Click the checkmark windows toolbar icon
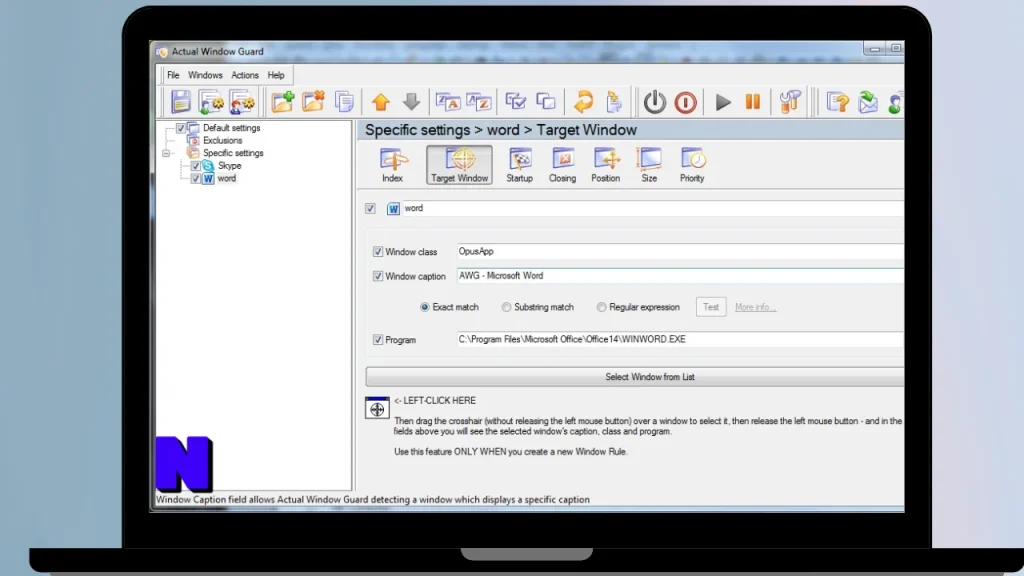The height and width of the screenshot is (576, 1024). tap(515, 101)
